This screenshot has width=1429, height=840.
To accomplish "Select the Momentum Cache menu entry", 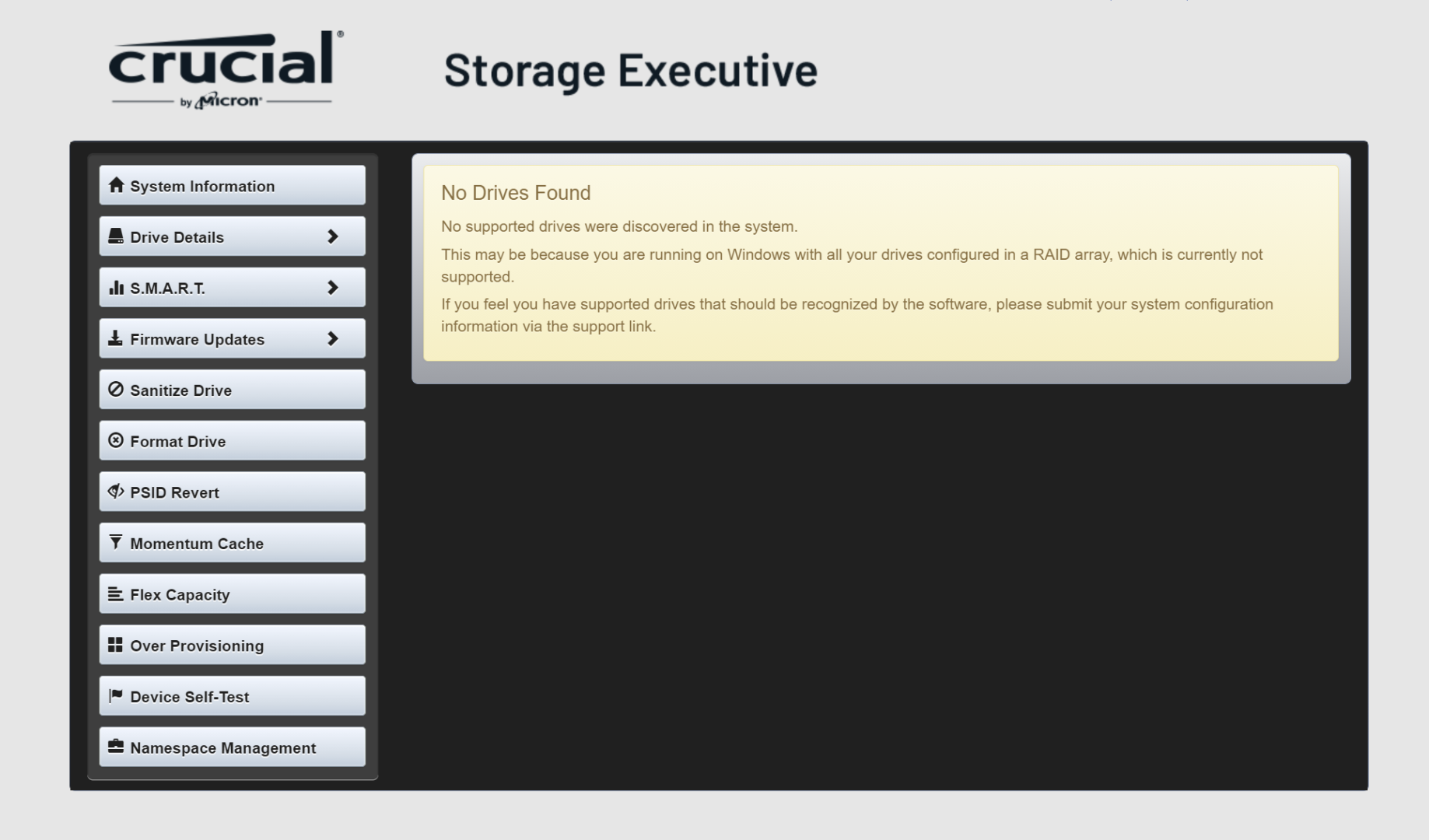I will pyautogui.click(x=232, y=543).
